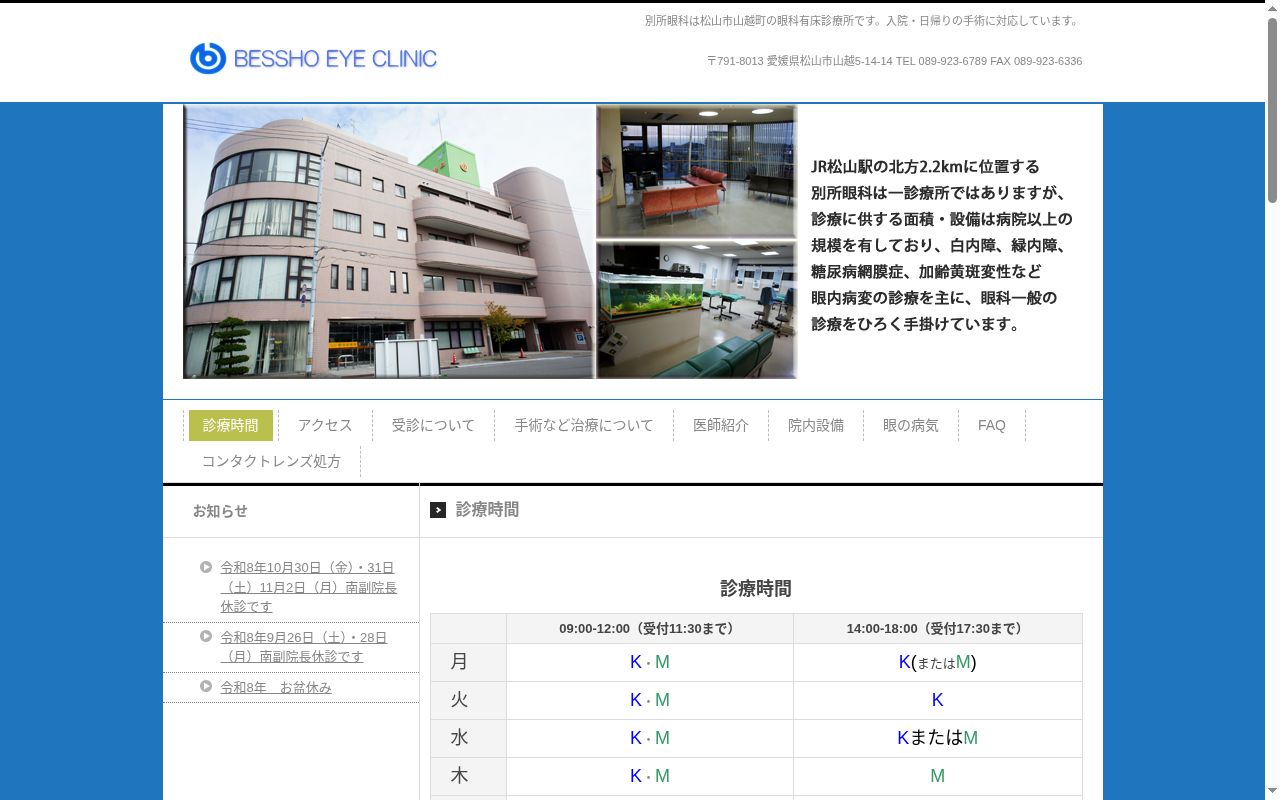Open 眼の病気 navigation item
The height and width of the screenshot is (800, 1280).
(x=911, y=425)
